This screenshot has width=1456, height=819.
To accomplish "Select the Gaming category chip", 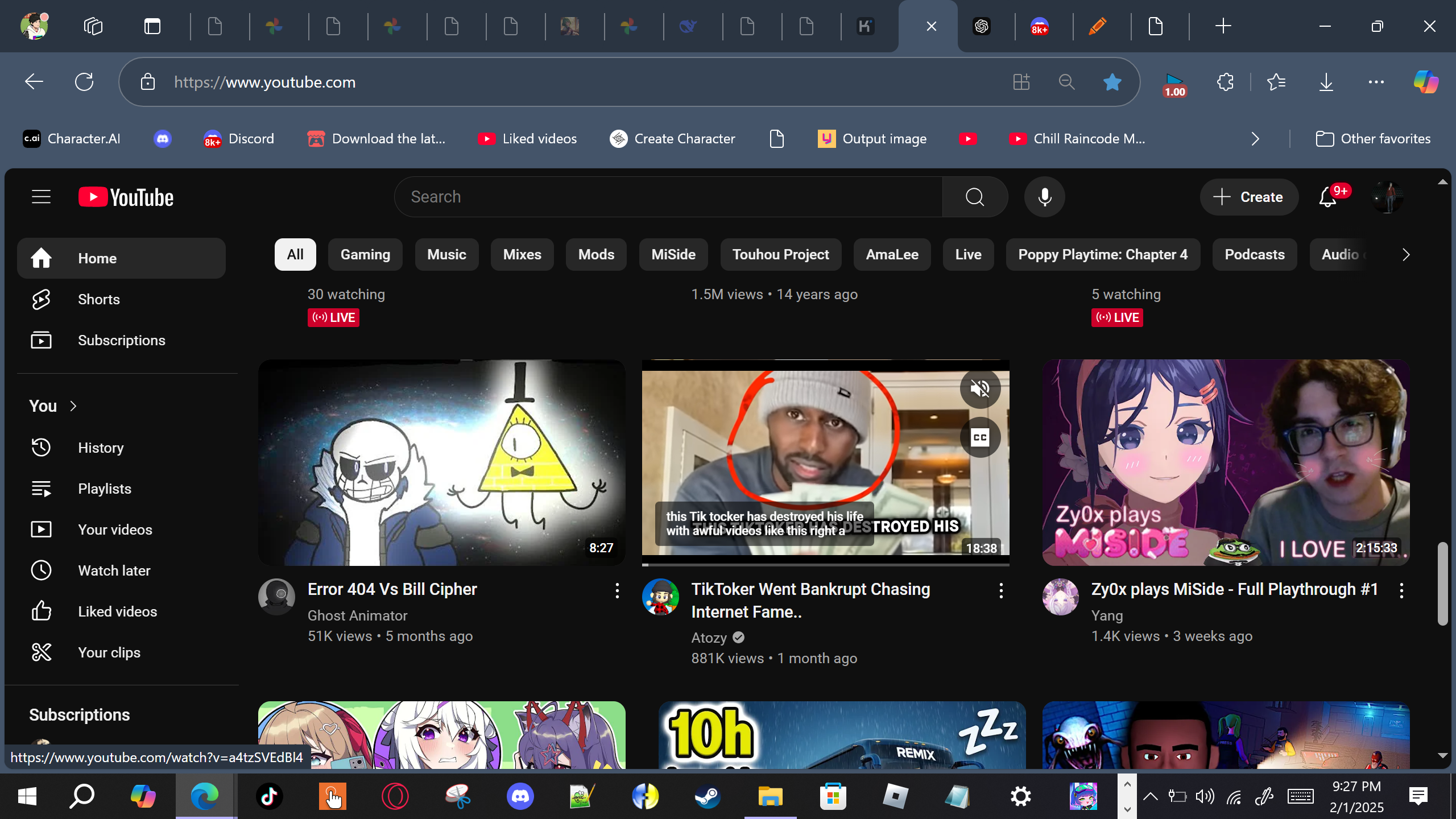I will (365, 255).
